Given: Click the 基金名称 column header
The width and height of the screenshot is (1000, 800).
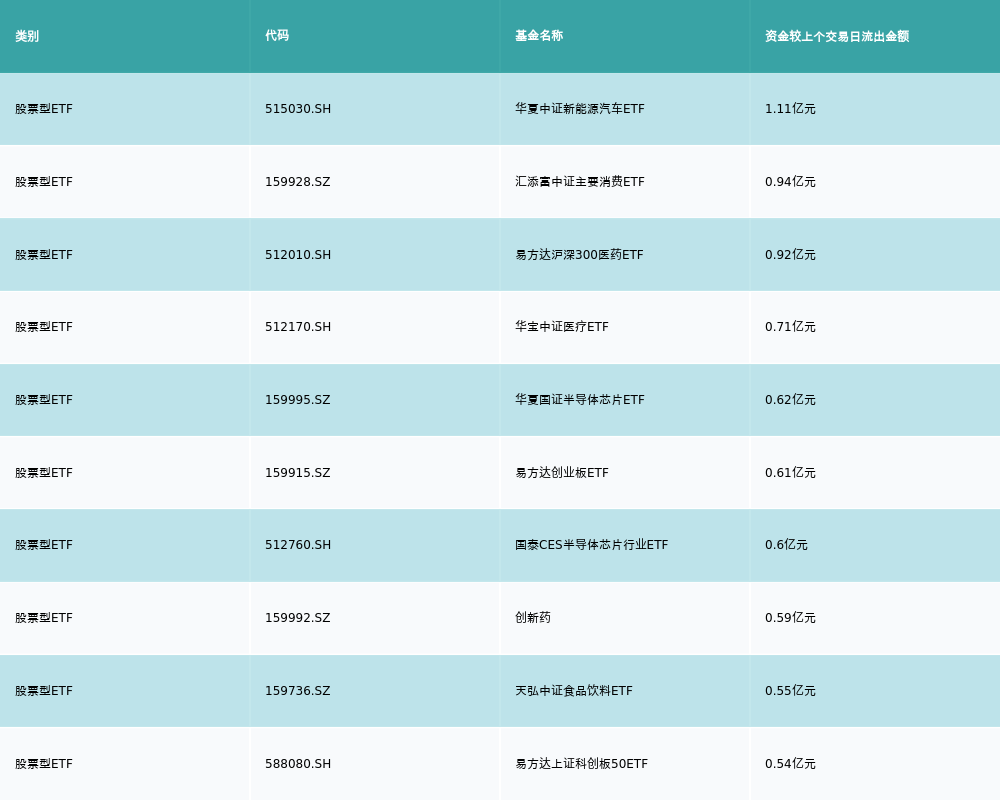Looking at the screenshot, I should 539,36.
